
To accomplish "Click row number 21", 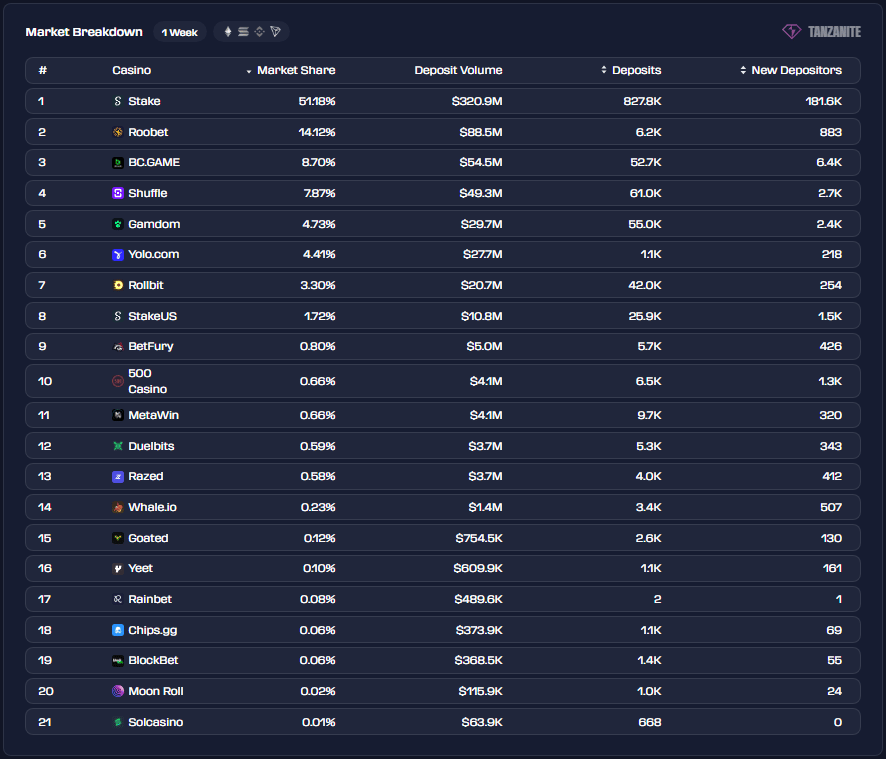I will click(x=45, y=722).
